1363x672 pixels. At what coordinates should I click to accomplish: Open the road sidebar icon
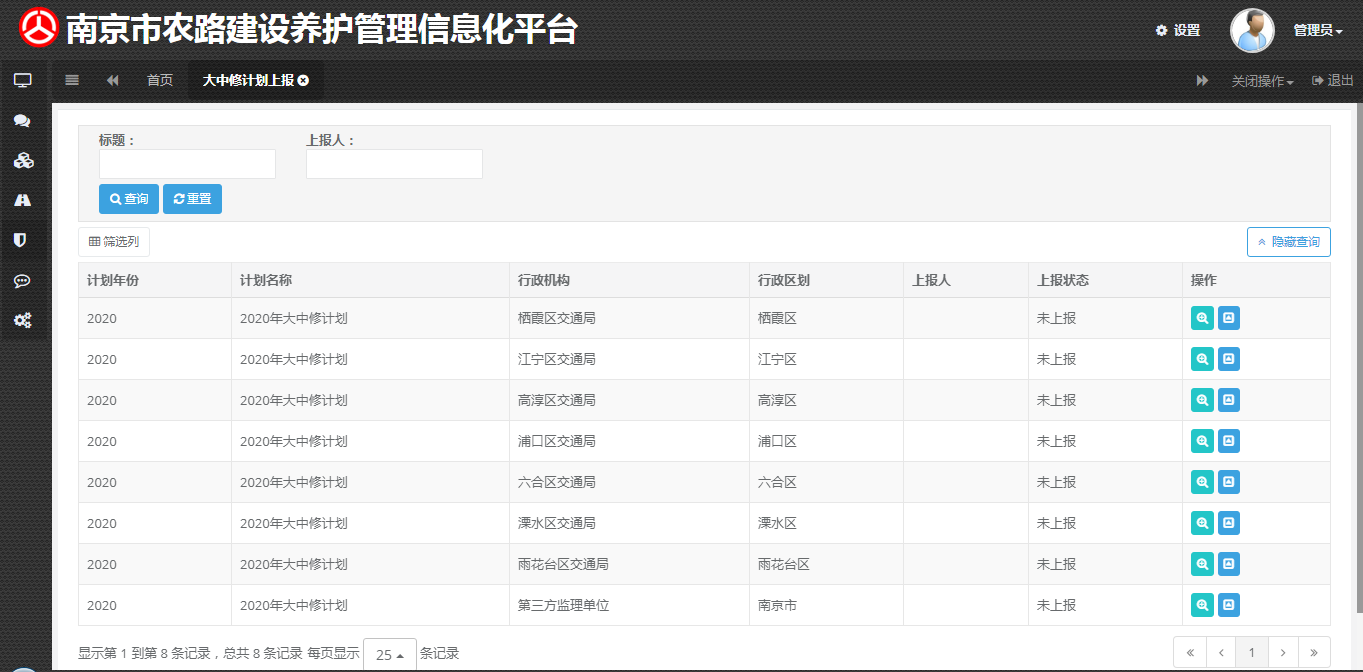tap(22, 200)
